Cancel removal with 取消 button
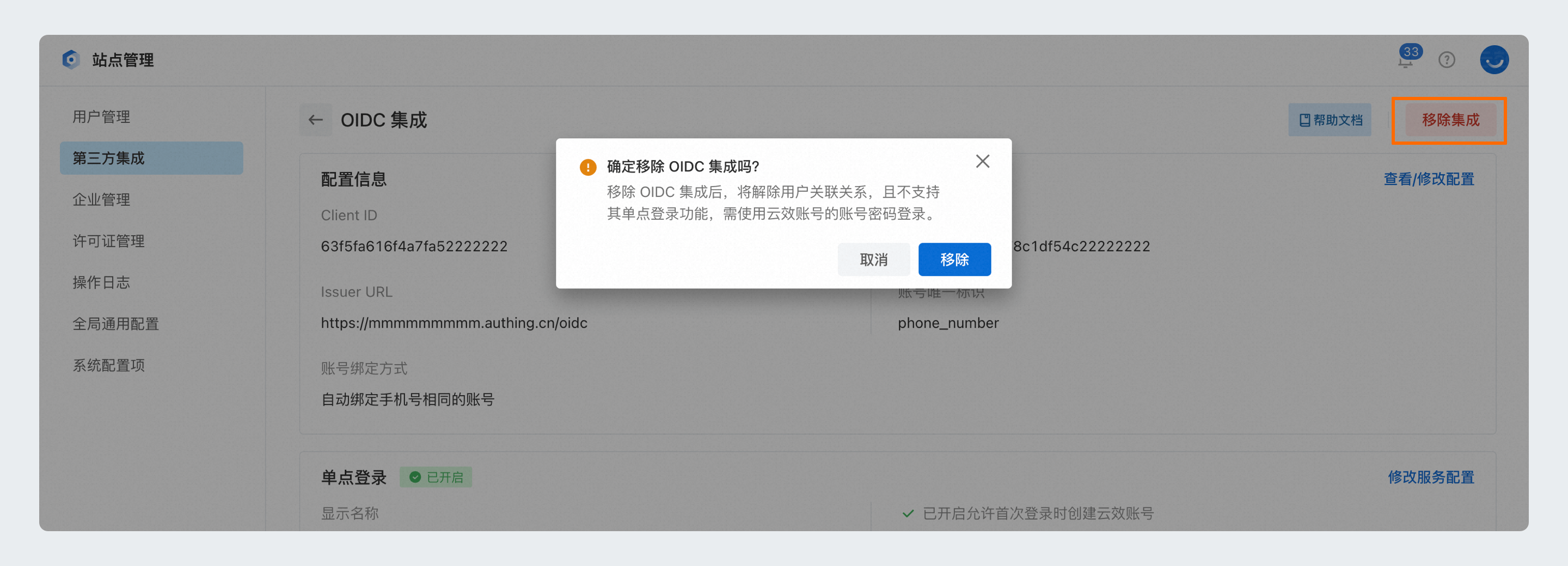Image resolution: width=1568 pixels, height=566 pixels. point(873,260)
